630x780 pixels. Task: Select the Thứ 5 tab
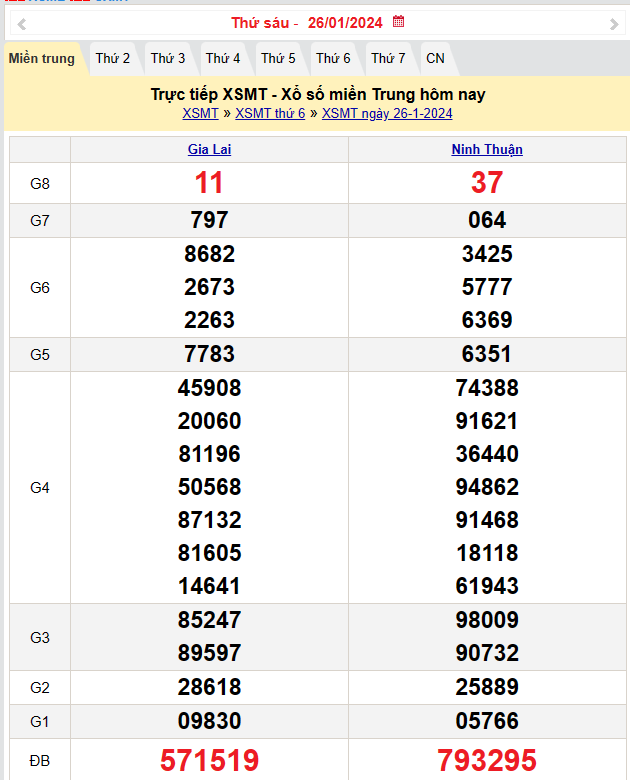click(278, 59)
